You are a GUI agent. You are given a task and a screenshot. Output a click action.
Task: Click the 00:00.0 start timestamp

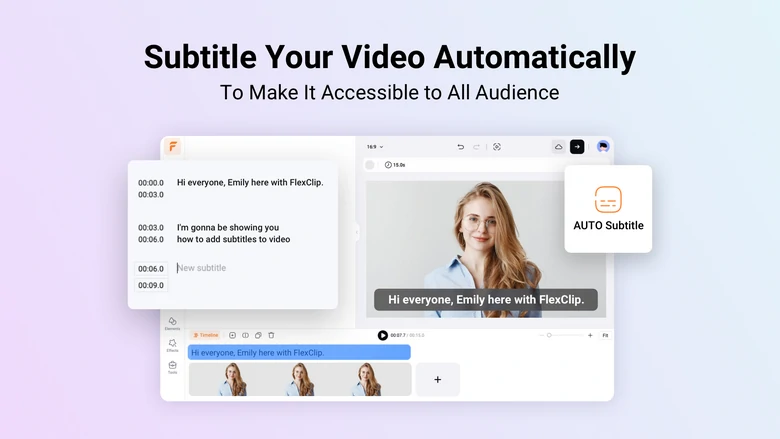[151, 183]
